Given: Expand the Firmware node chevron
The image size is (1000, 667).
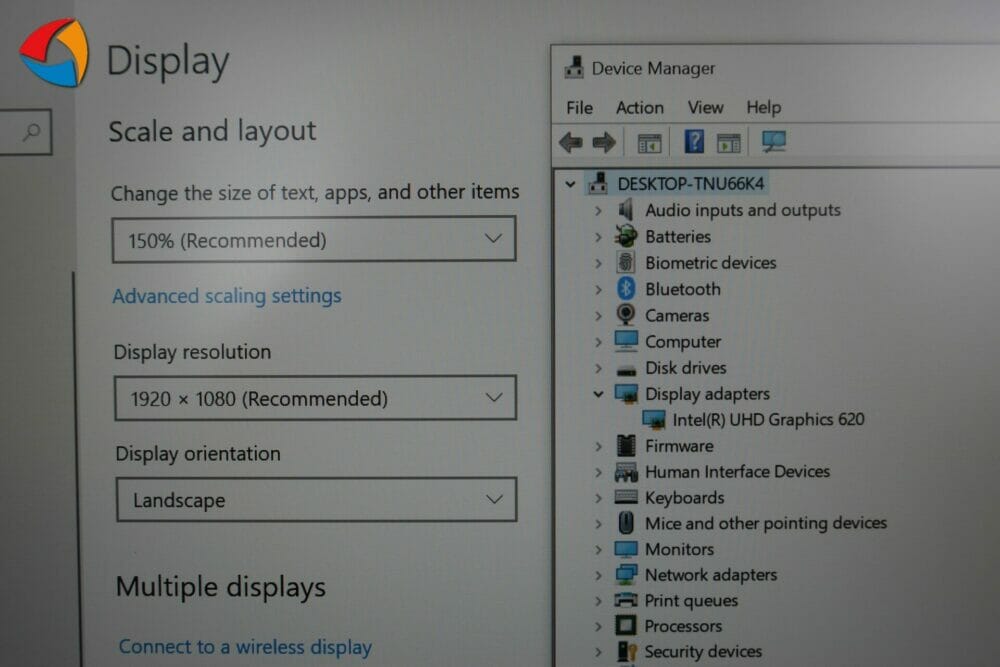Looking at the screenshot, I should pos(598,446).
